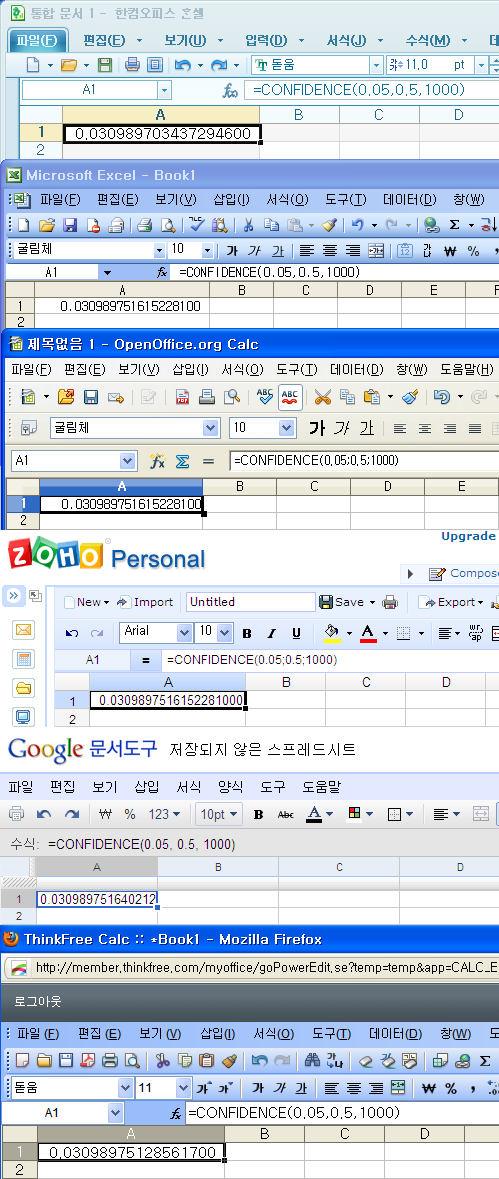Click the New button in Zoho toolbar
The image size is (499, 1179).
click(86, 602)
